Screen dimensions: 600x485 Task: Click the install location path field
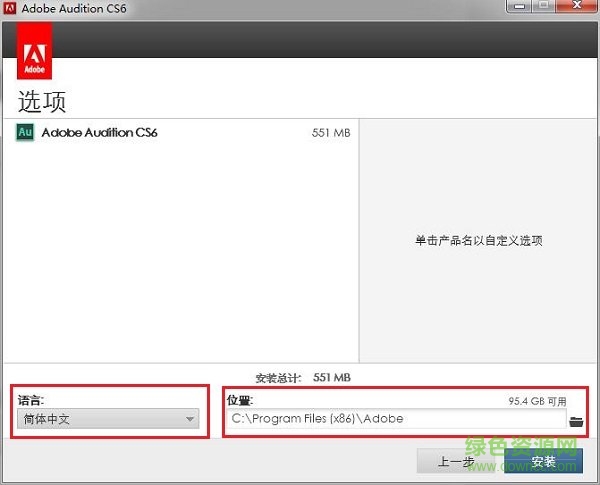click(396, 418)
